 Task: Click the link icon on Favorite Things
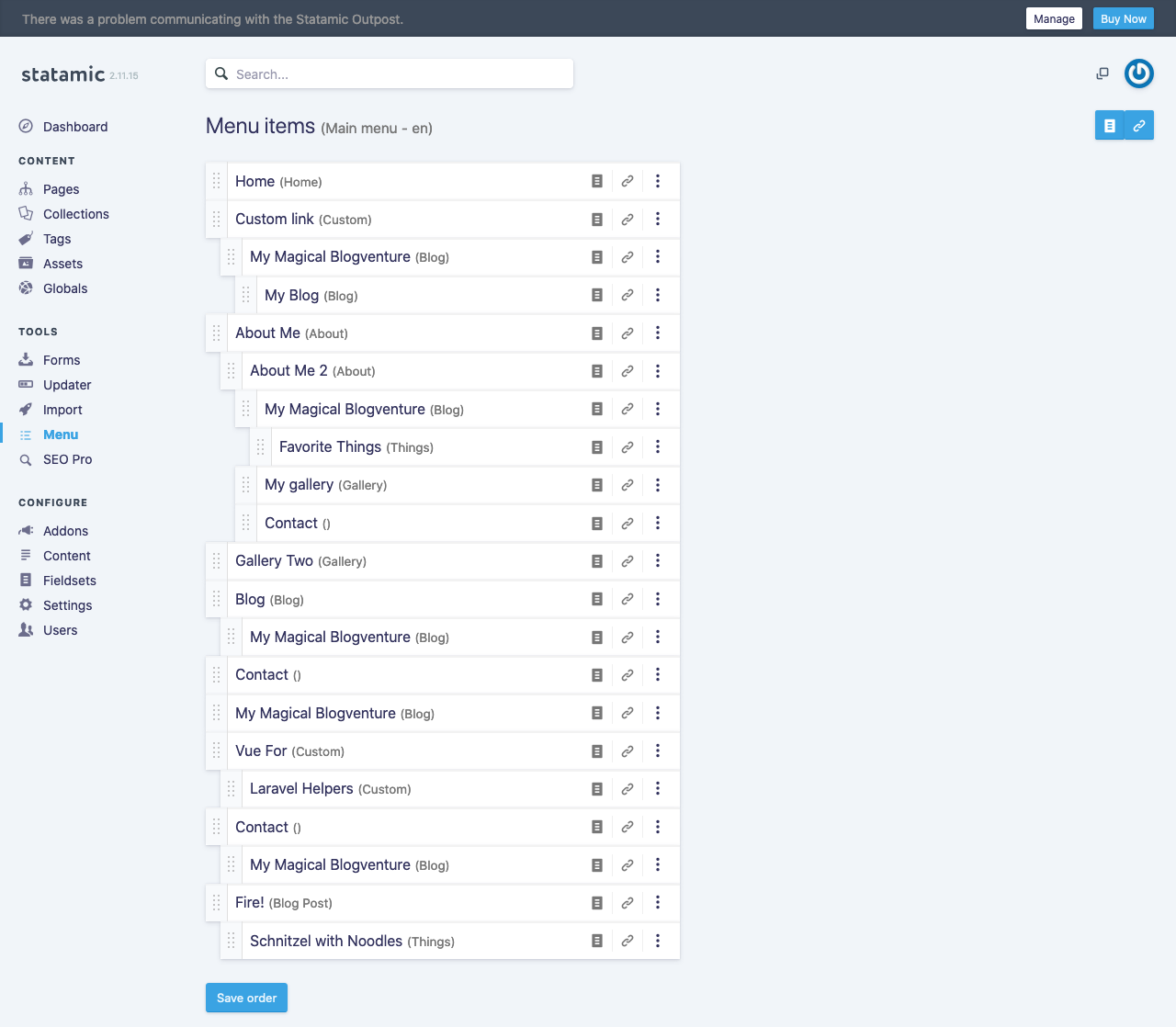click(x=628, y=446)
